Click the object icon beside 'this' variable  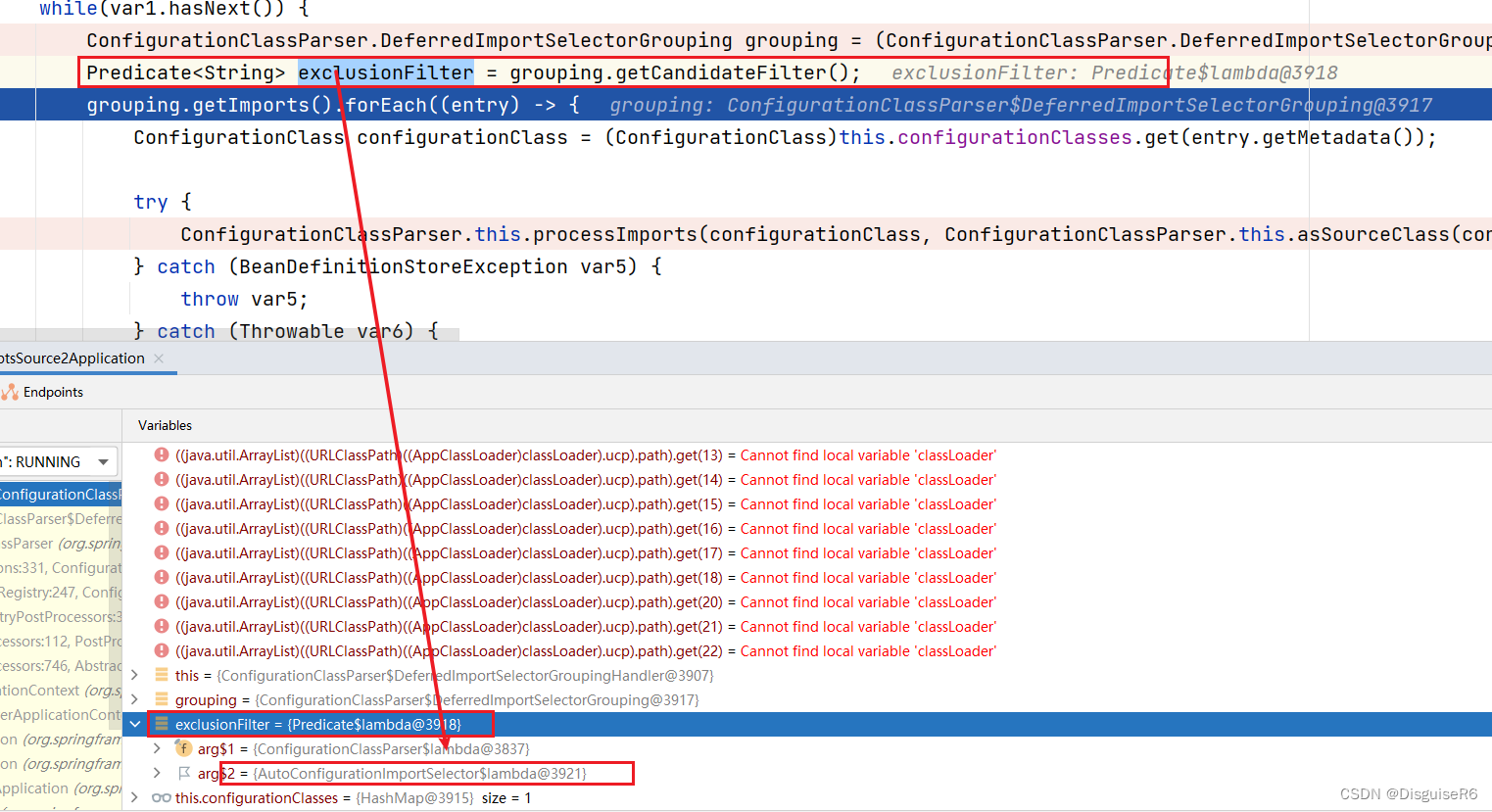[x=162, y=675]
